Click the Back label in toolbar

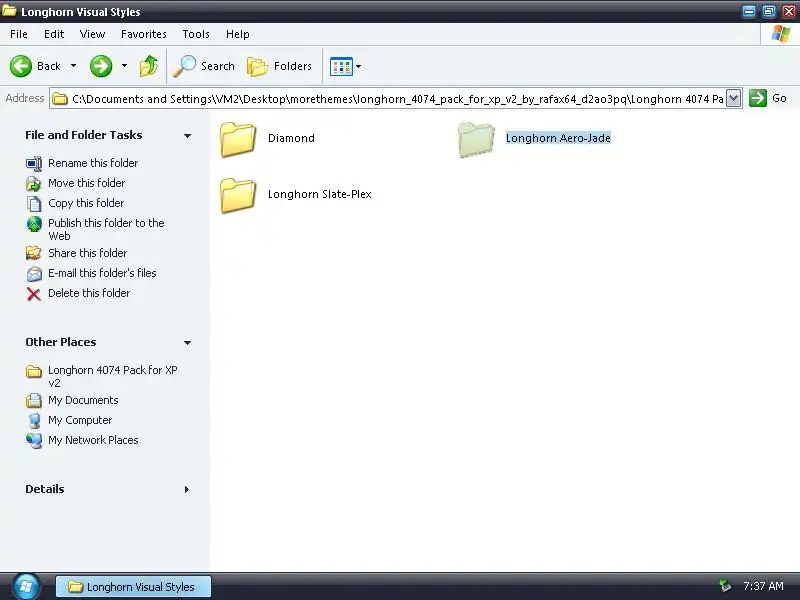[x=49, y=66]
